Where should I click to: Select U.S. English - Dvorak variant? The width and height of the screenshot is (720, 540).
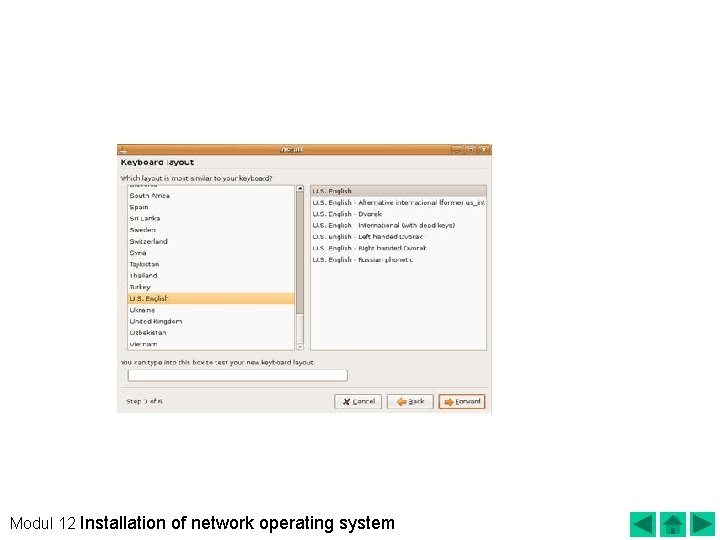pyautogui.click(x=398, y=214)
